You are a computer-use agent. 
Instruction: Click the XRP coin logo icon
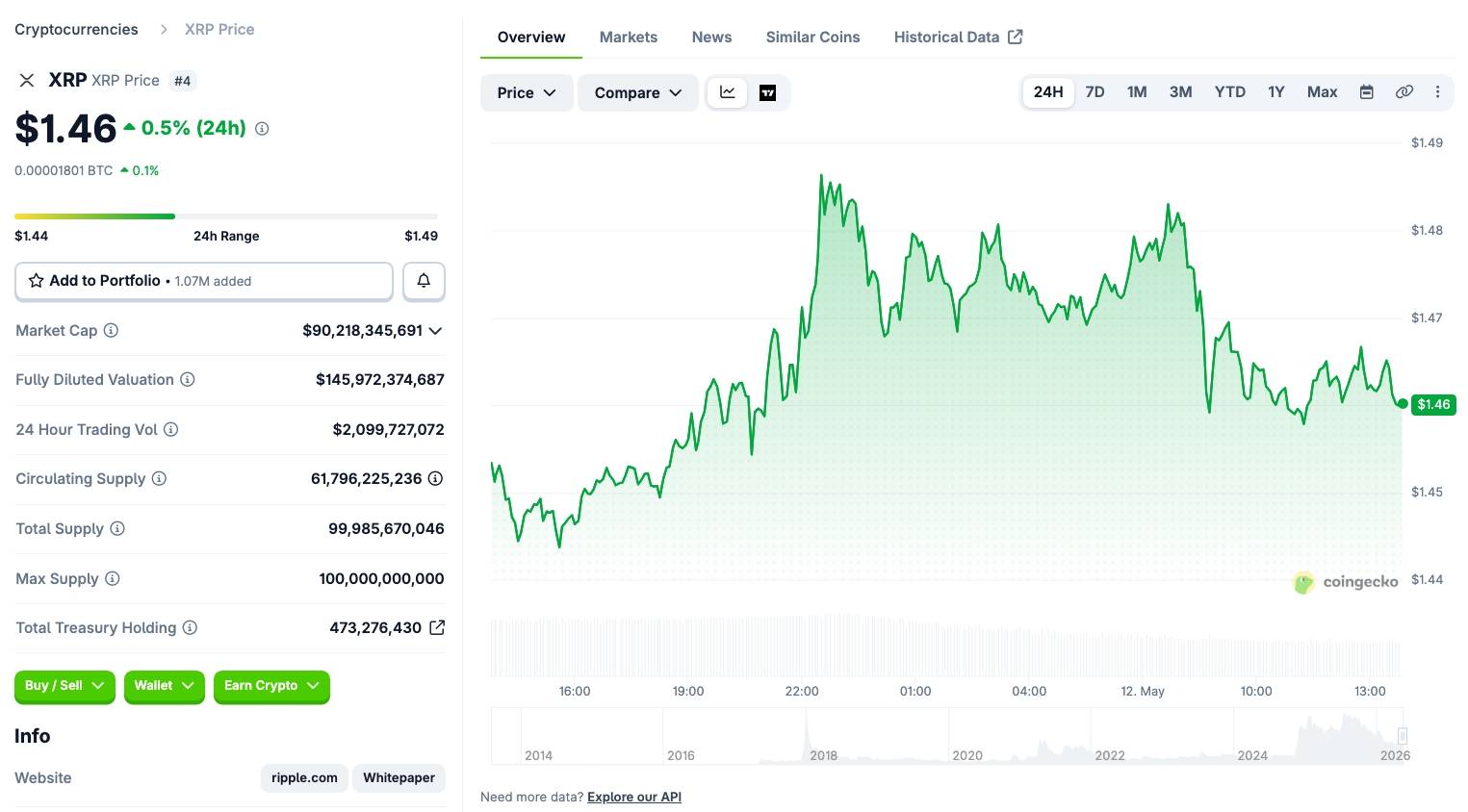[27, 81]
